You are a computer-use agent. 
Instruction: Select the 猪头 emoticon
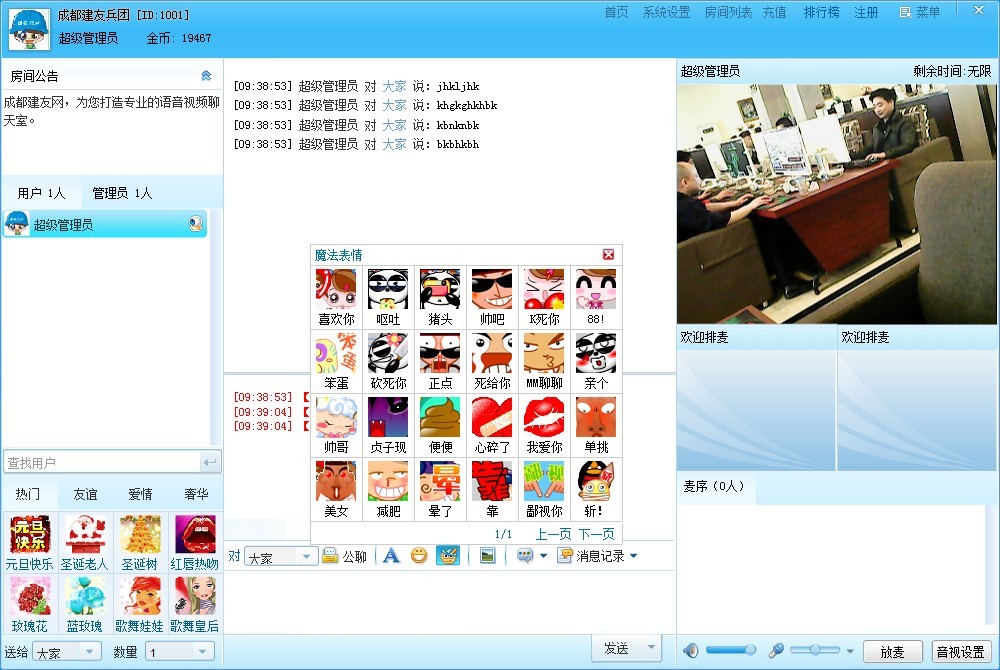[x=440, y=297]
